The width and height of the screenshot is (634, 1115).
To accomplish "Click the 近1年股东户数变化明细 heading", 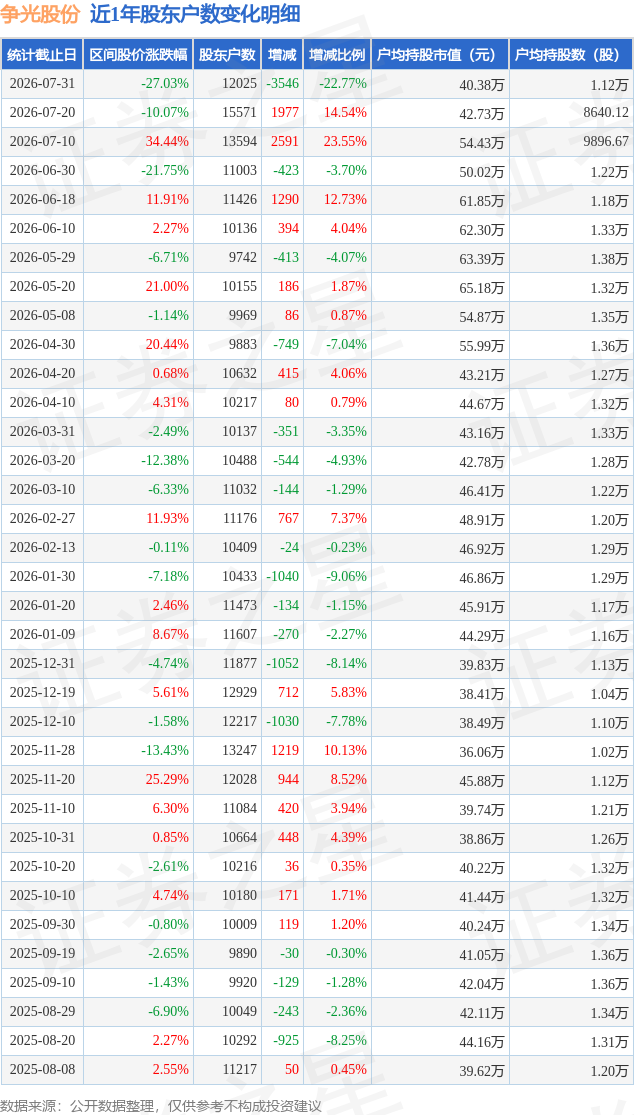I will pyautogui.click(x=195, y=14).
